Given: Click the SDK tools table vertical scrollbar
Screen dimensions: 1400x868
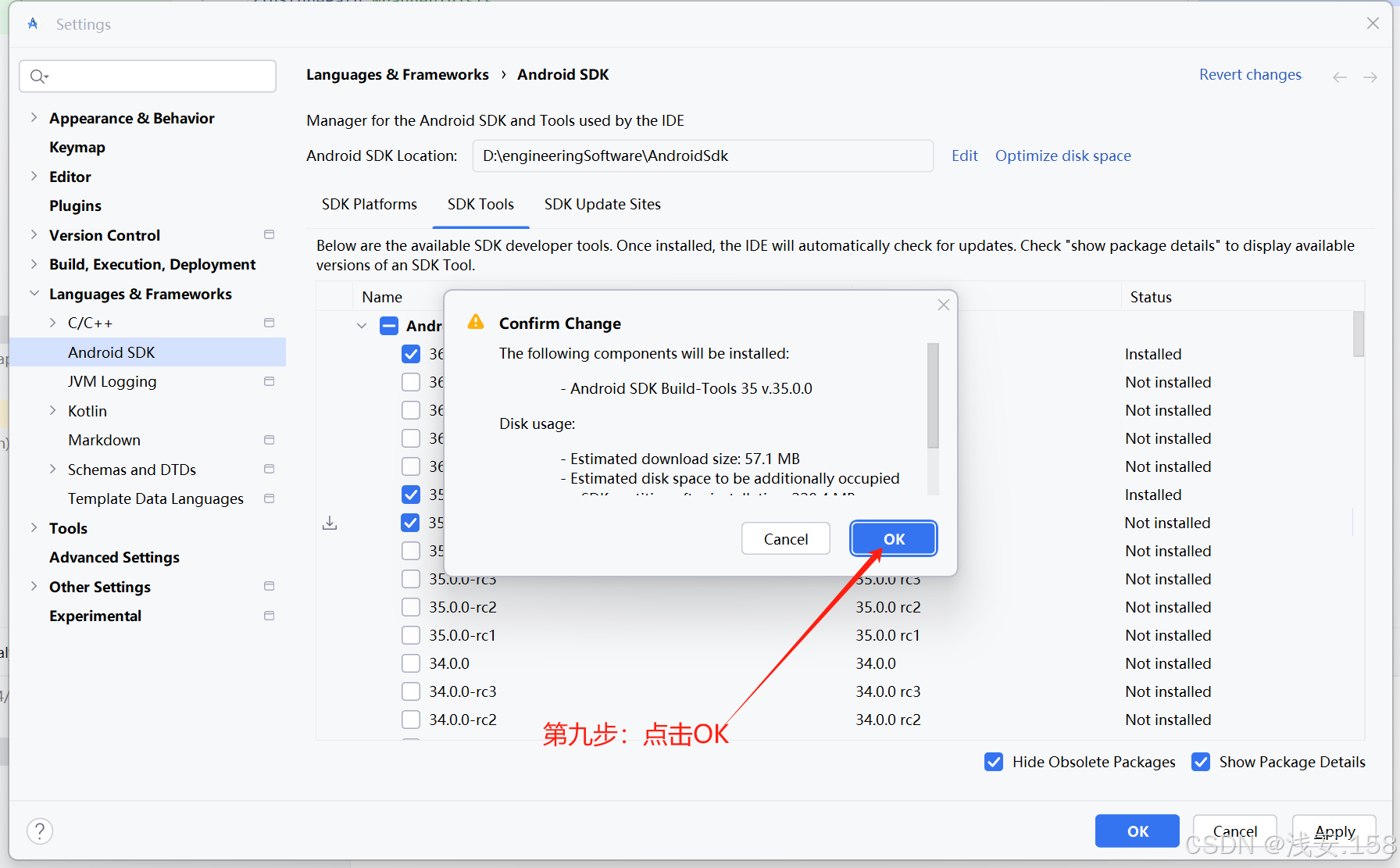Looking at the screenshot, I should [x=1359, y=334].
